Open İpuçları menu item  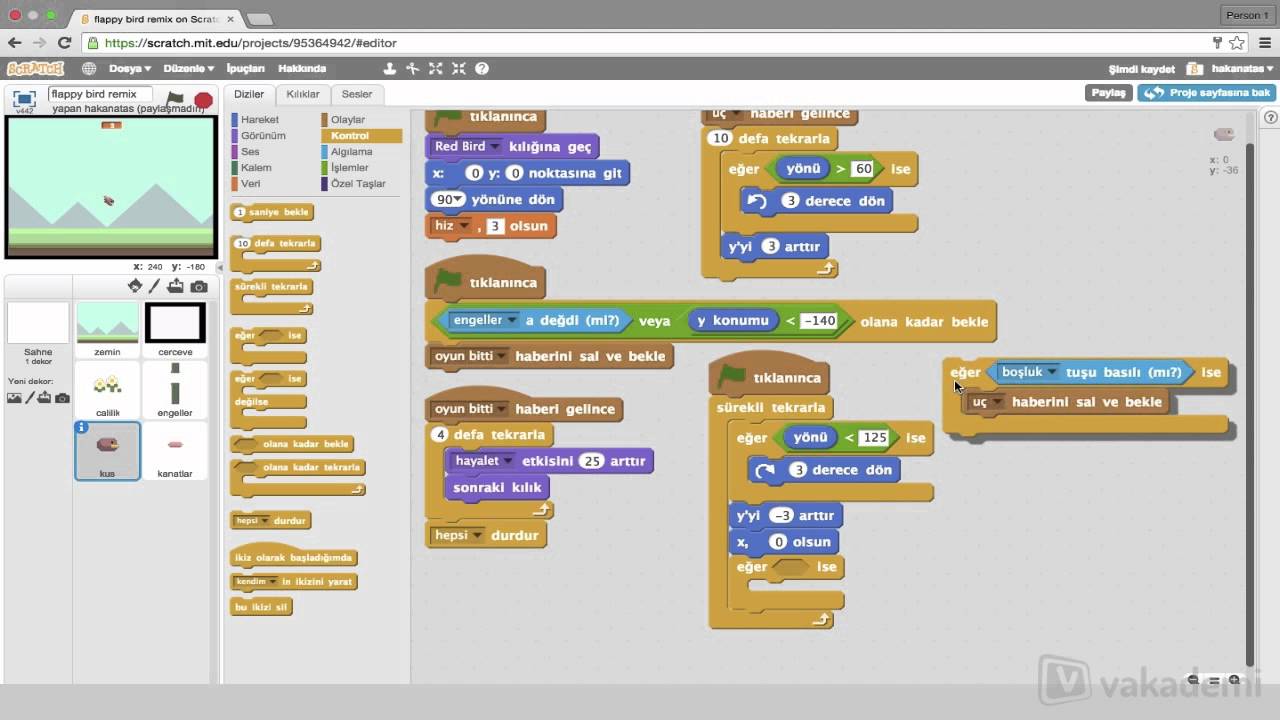pyautogui.click(x=245, y=69)
